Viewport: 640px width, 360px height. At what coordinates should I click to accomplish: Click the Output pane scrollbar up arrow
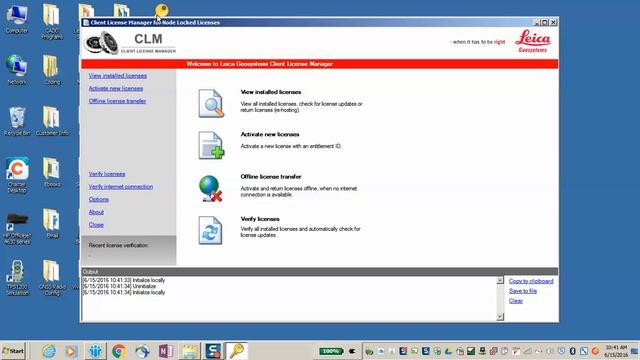pos(500,280)
